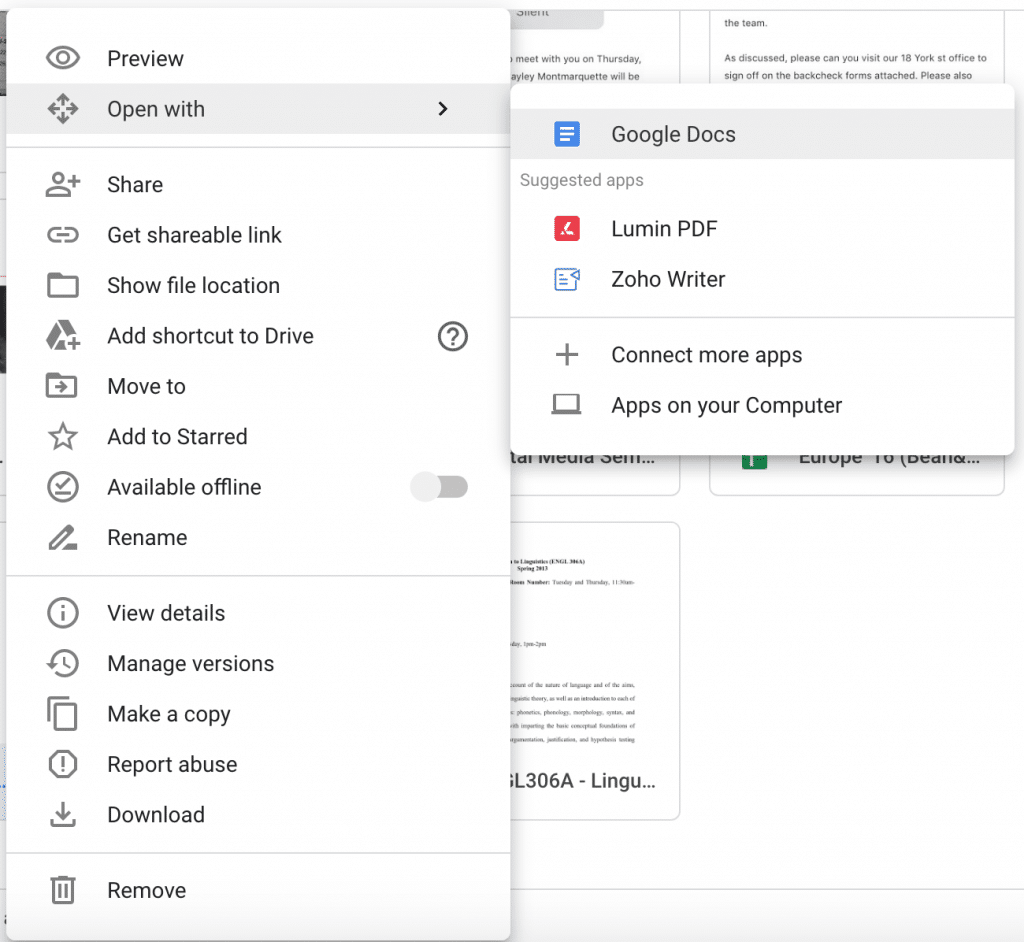Viewport: 1024px width, 942px height.
Task: Click the Zoho Writer icon
Action: pyautogui.click(x=567, y=279)
